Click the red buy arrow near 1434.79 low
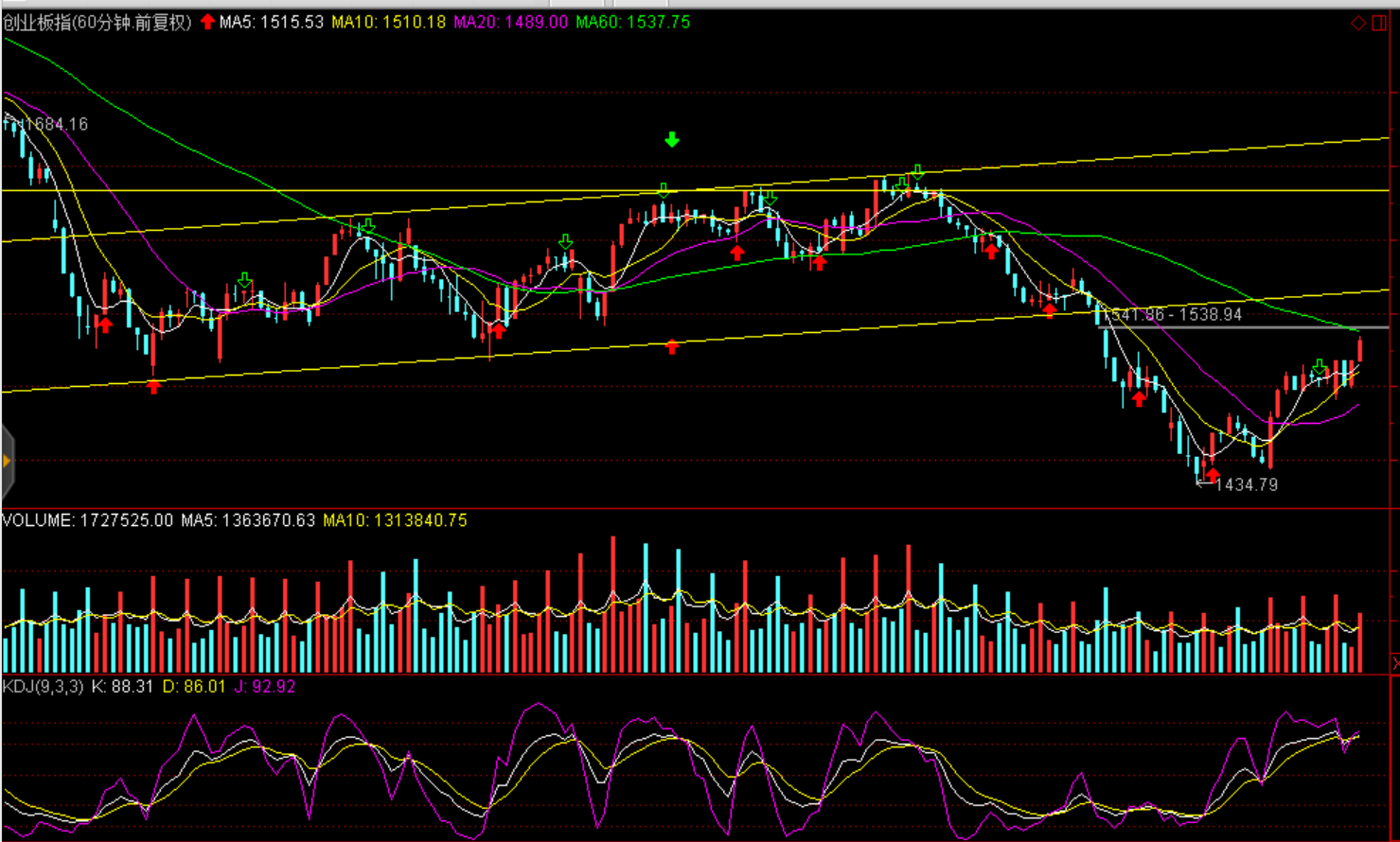 click(1213, 473)
